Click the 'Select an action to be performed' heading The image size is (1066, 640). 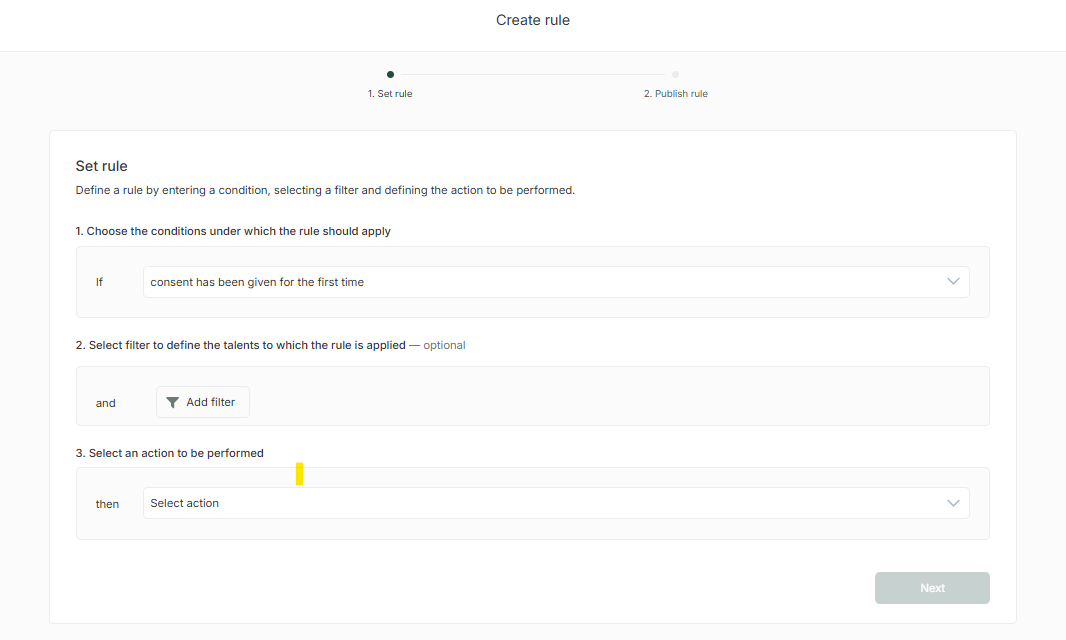[170, 453]
